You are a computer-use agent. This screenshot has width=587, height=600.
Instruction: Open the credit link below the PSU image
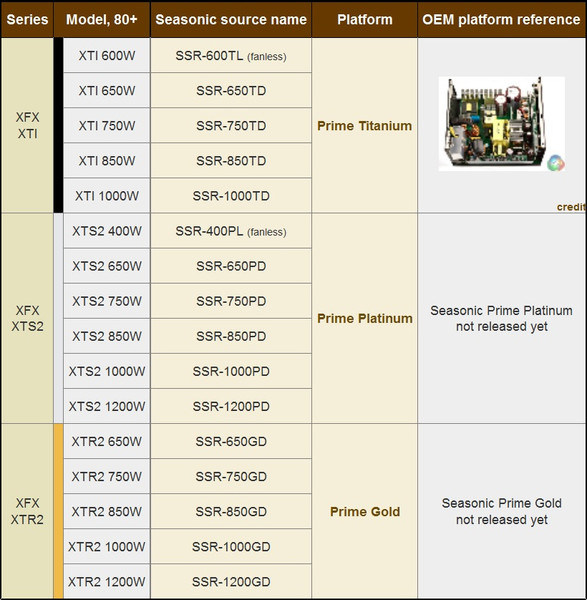tap(571, 207)
